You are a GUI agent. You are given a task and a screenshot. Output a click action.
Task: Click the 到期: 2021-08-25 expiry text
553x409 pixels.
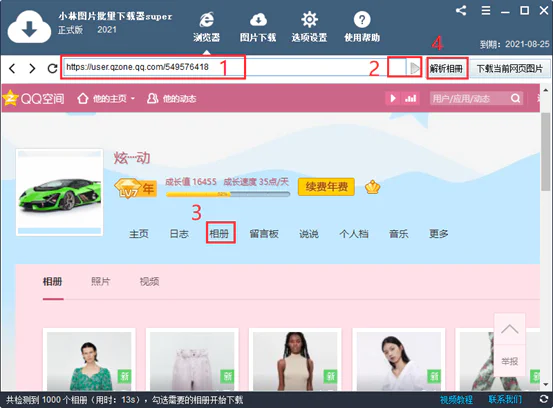tap(514, 44)
